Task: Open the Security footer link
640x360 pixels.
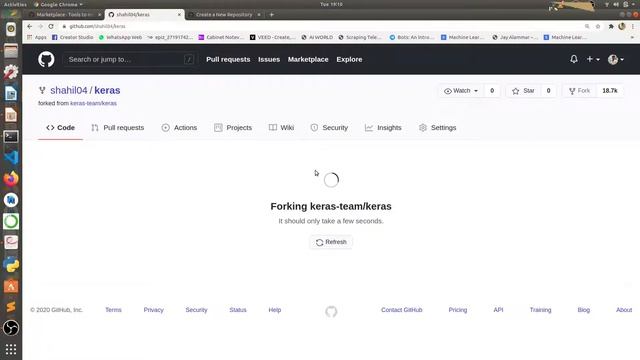Action: tap(196, 310)
